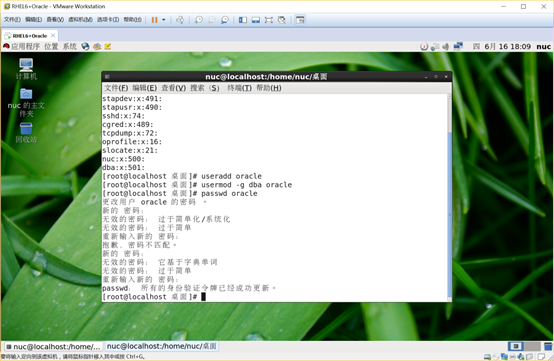Toggle the VMware library sidebar view icon
Image resolution: width=554 pixels, height=361 pixels.
[x=243, y=20]
